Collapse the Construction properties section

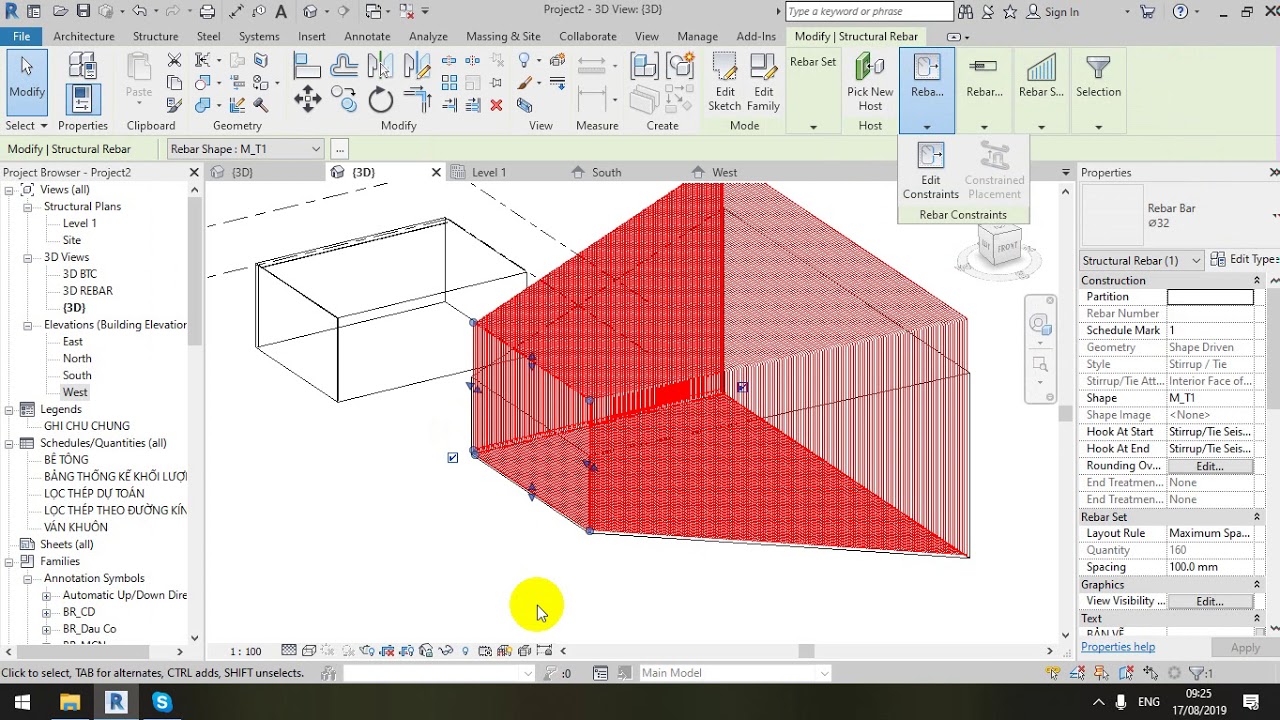[1257, 281]
